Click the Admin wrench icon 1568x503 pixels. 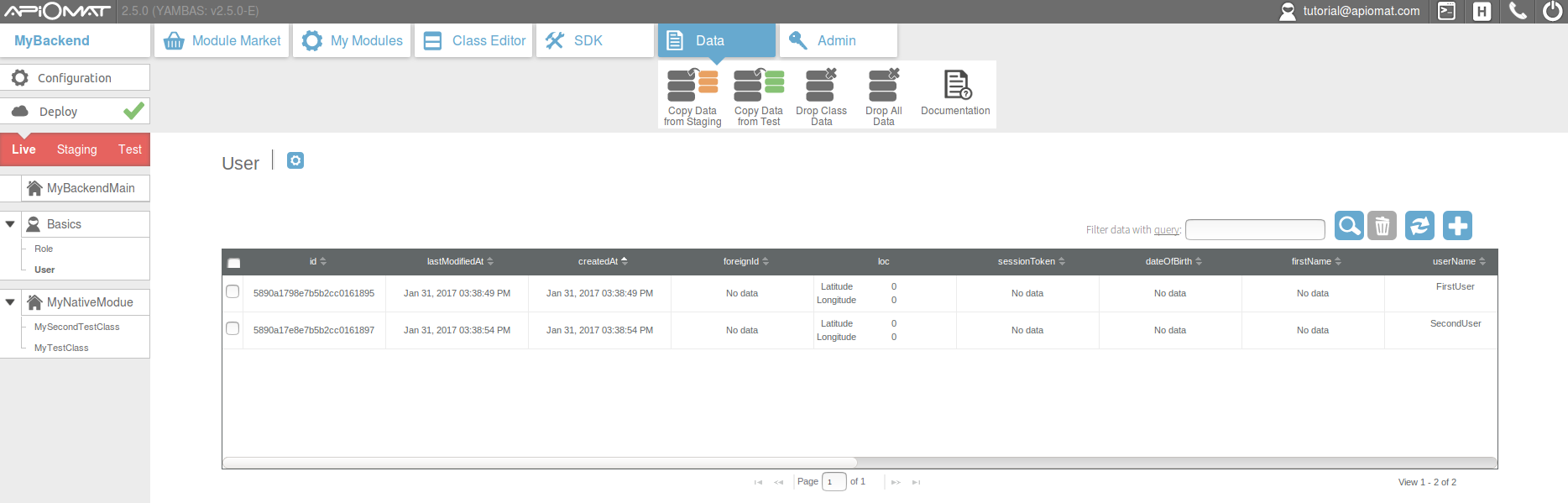[x=798, y=40]
